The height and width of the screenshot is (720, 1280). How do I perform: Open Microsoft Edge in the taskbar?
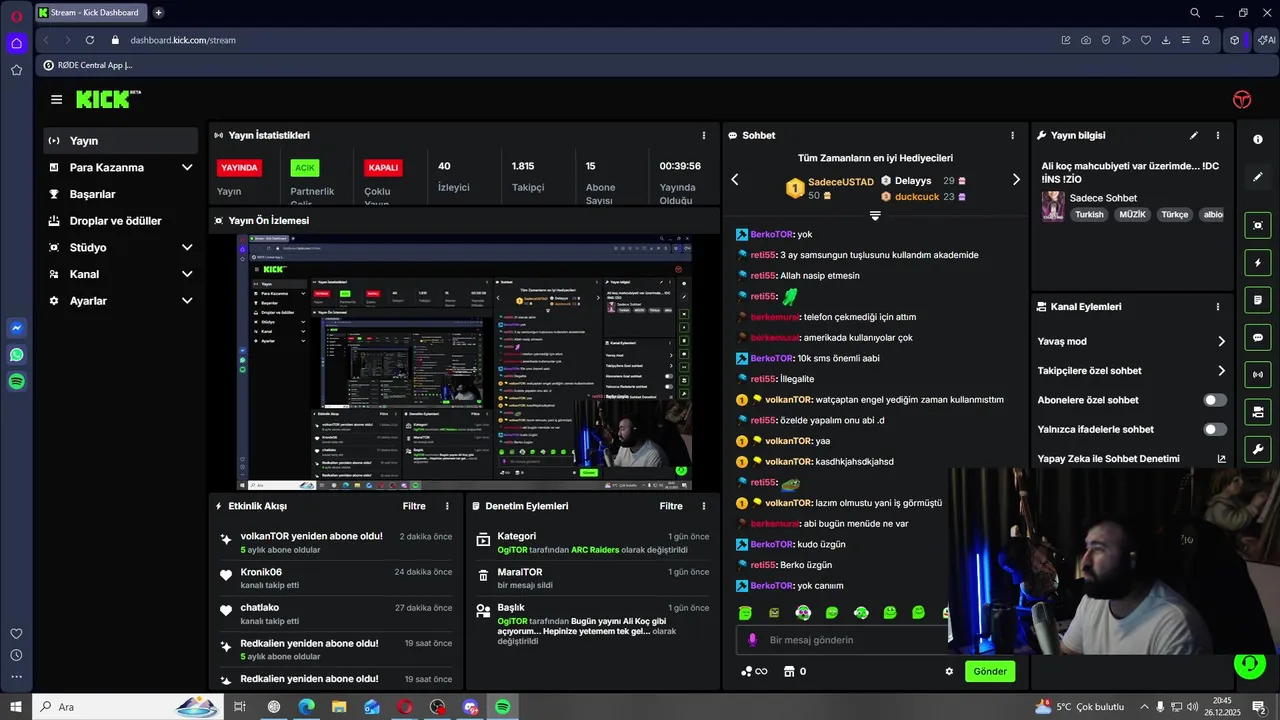[x=306, y=707]
